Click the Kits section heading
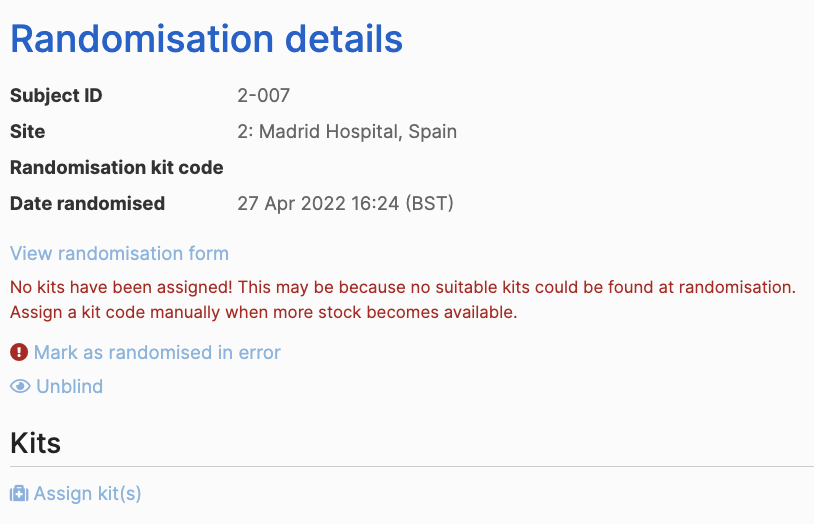Viewport: 814px width, 524px height. pyautogui.click(x=35, y=443)
